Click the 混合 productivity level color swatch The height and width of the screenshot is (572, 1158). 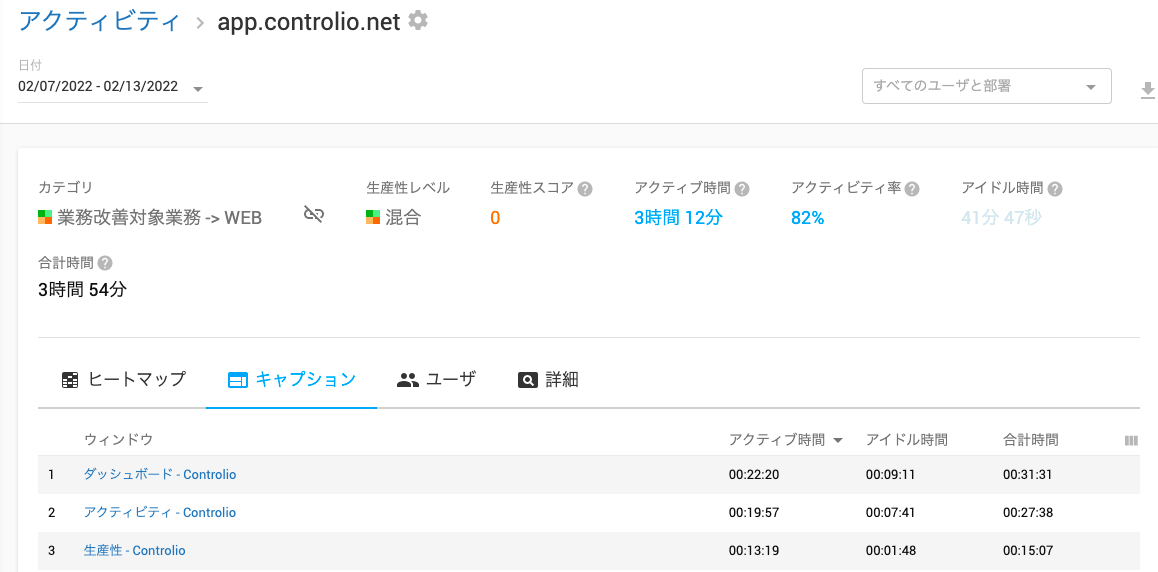point(373,217)
